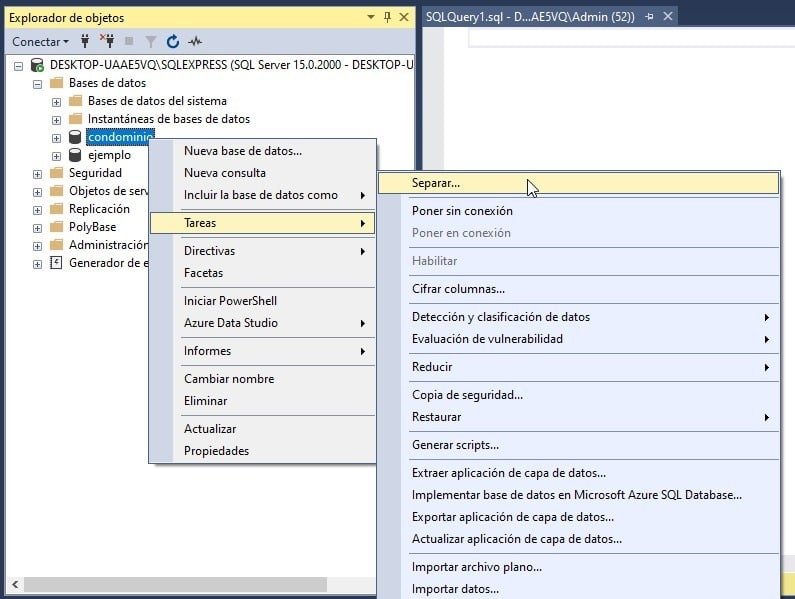Expand the PolyBase folder

pyautogui.click(x=38, y=228)
